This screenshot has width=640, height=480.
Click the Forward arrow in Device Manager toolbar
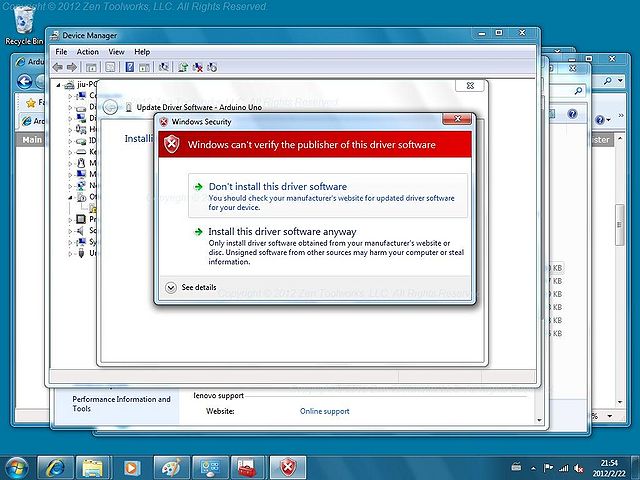(72, 67)
